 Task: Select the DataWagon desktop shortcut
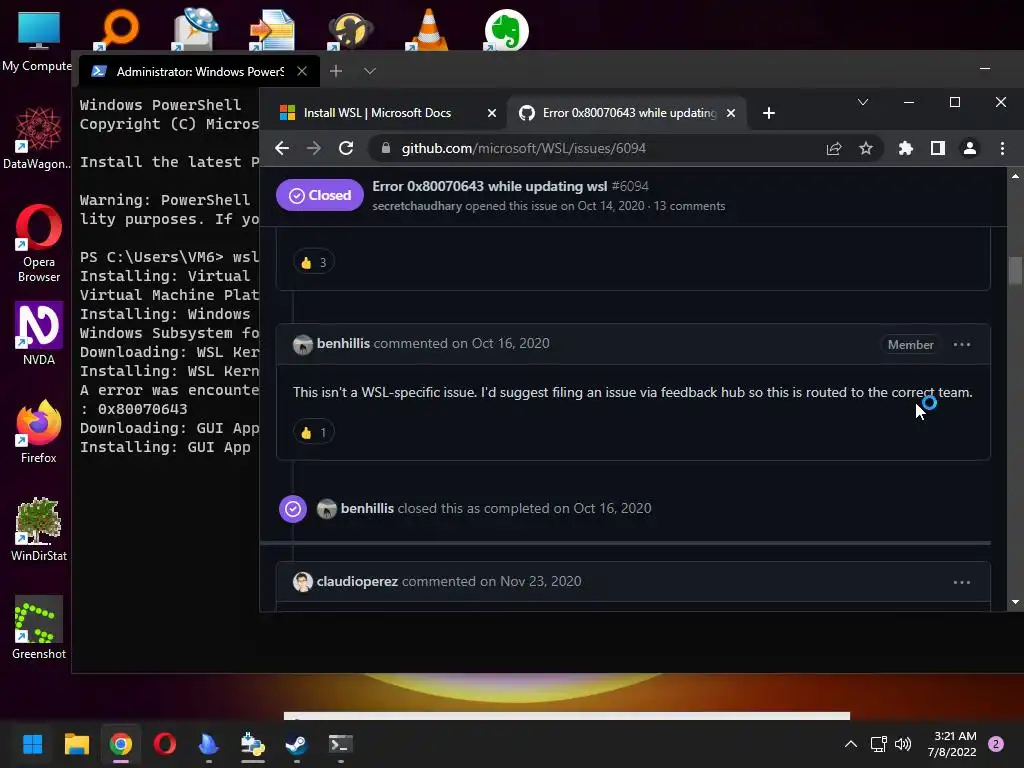click(38, 138)
